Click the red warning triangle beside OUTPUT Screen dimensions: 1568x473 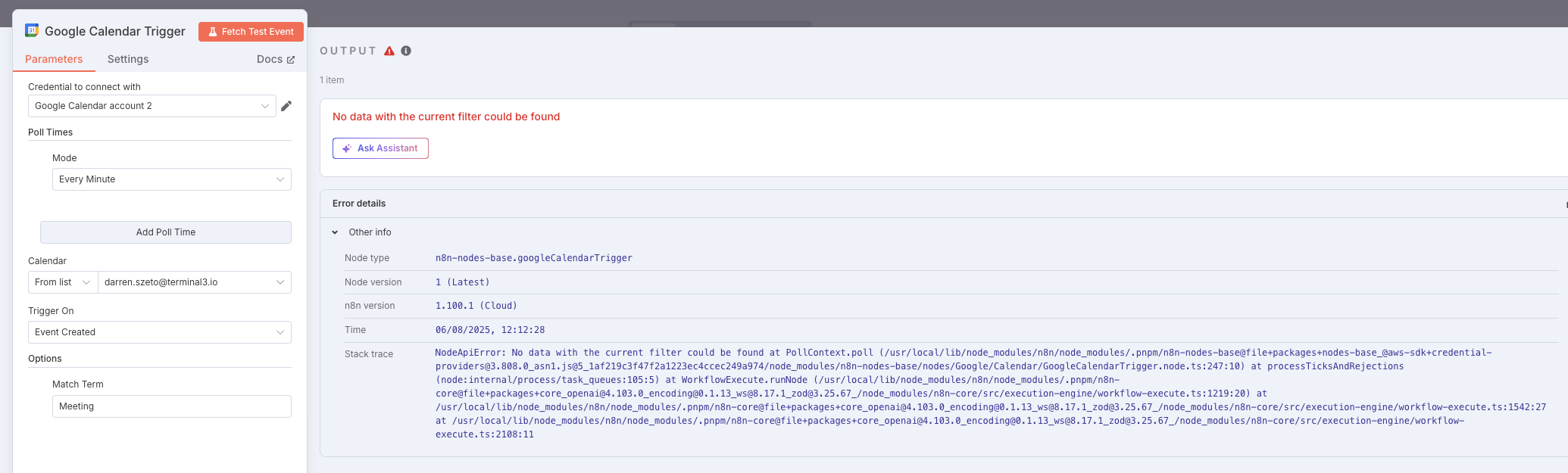389,51
